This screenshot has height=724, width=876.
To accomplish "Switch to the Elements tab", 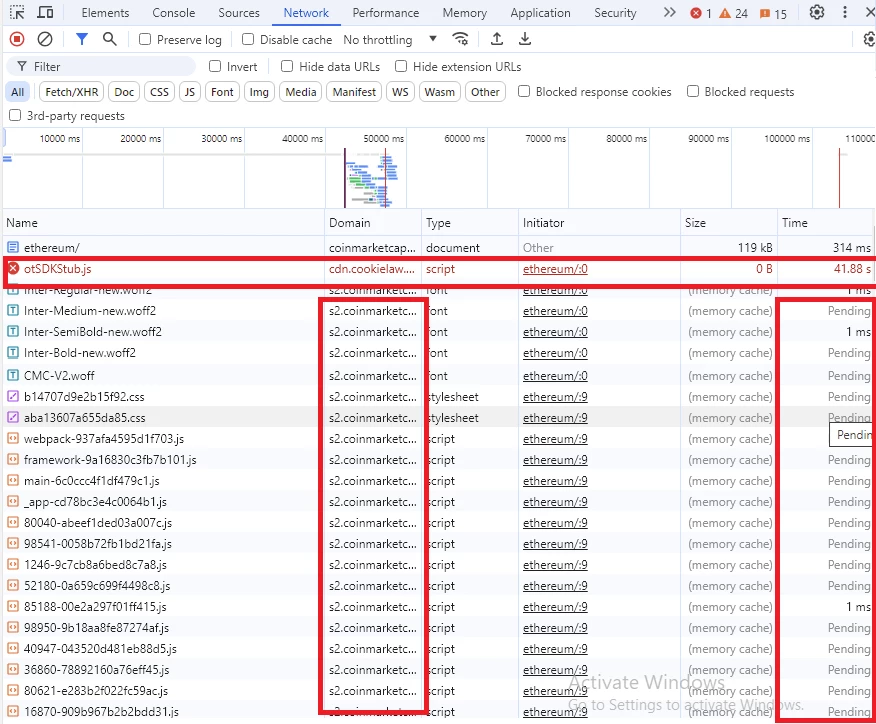I will (105, 12).
